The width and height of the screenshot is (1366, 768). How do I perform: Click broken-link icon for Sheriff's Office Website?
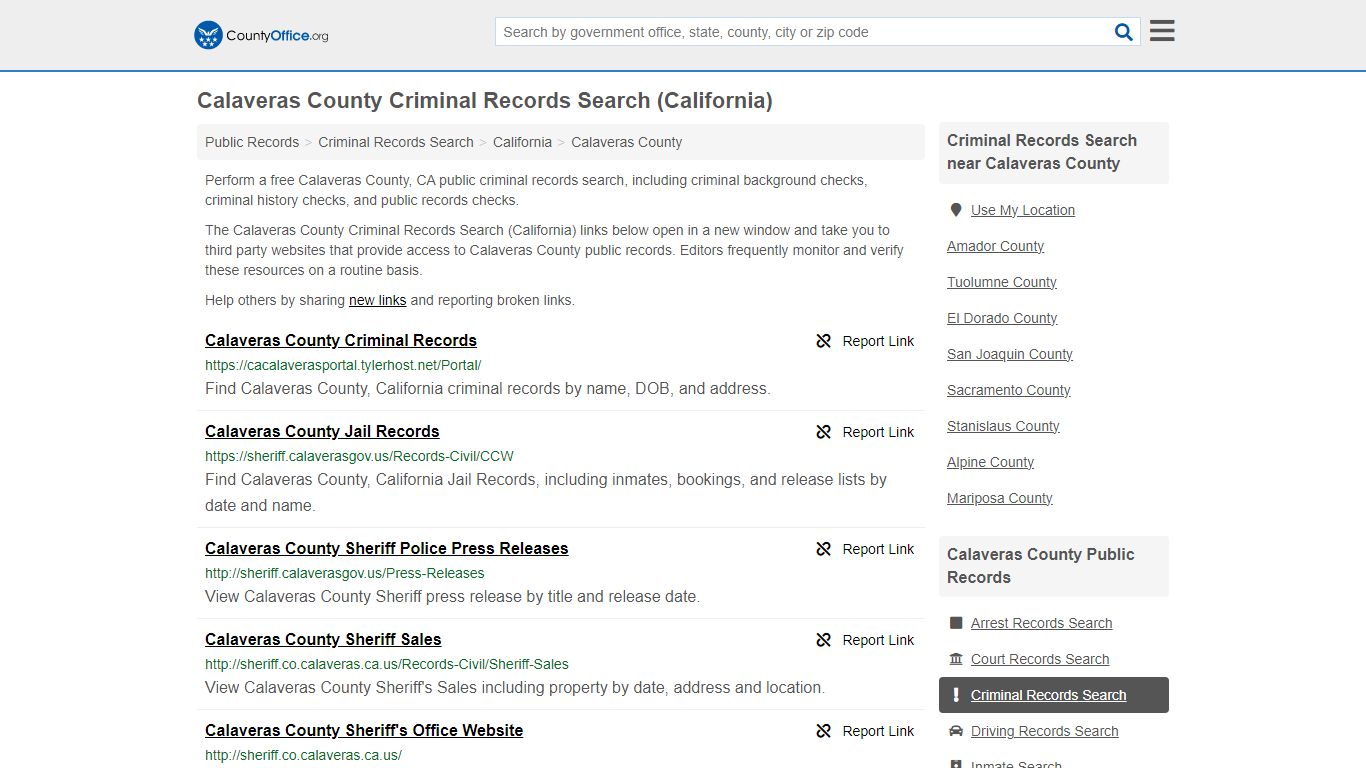coord(824,731)
